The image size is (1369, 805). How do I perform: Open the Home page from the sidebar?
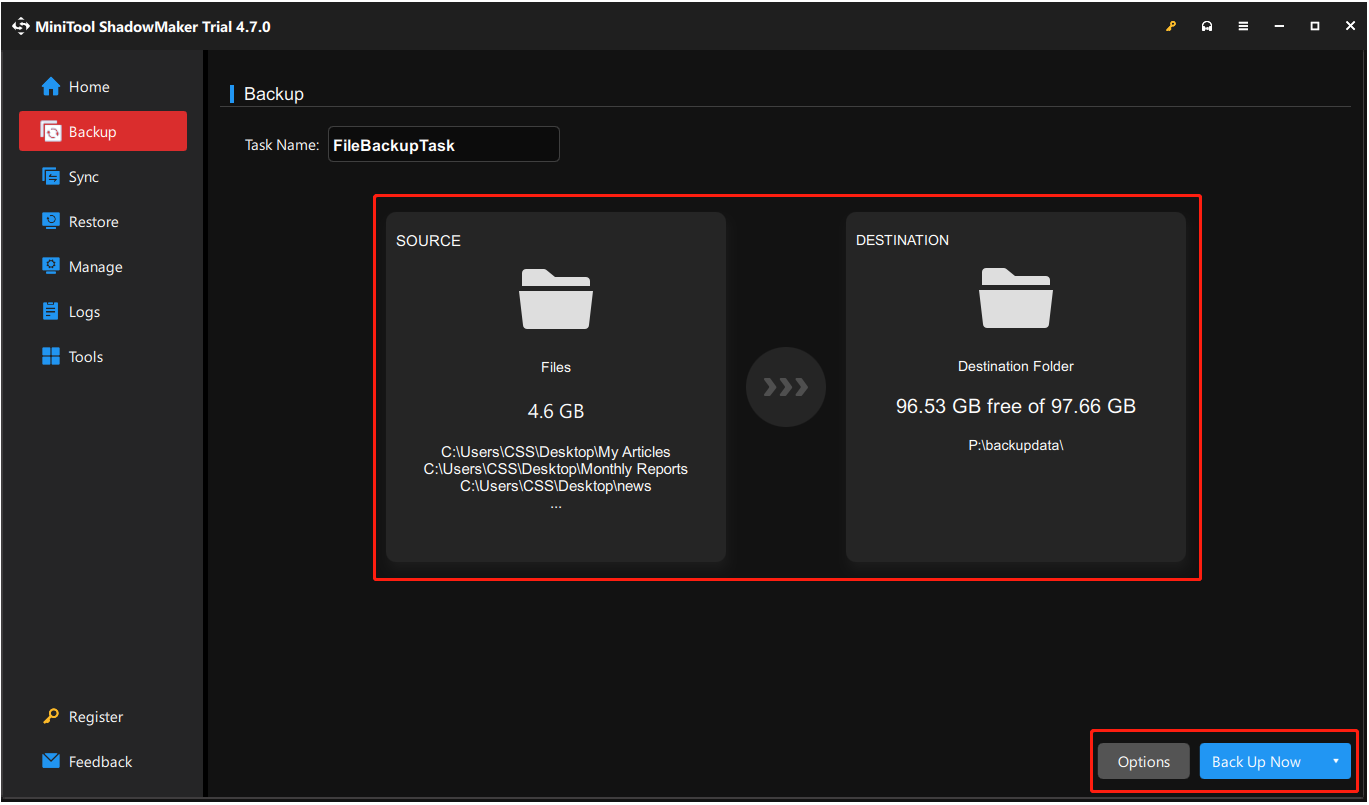click(x=86, y=86)
